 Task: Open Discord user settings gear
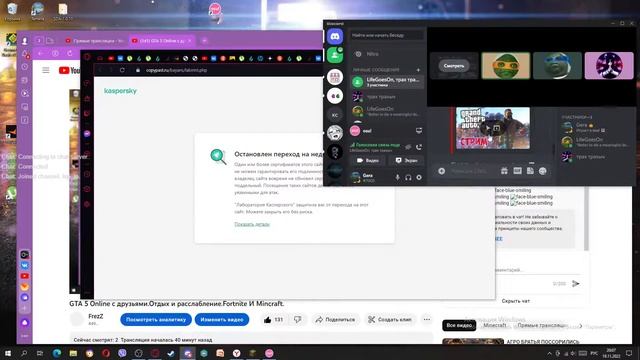(x=419, y=178)
